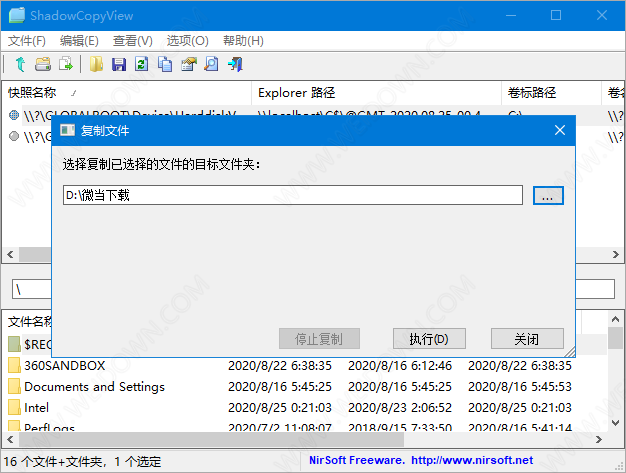Click the Intel folder icon
Screen dimensions: 626x473
[x=14, y=407]
